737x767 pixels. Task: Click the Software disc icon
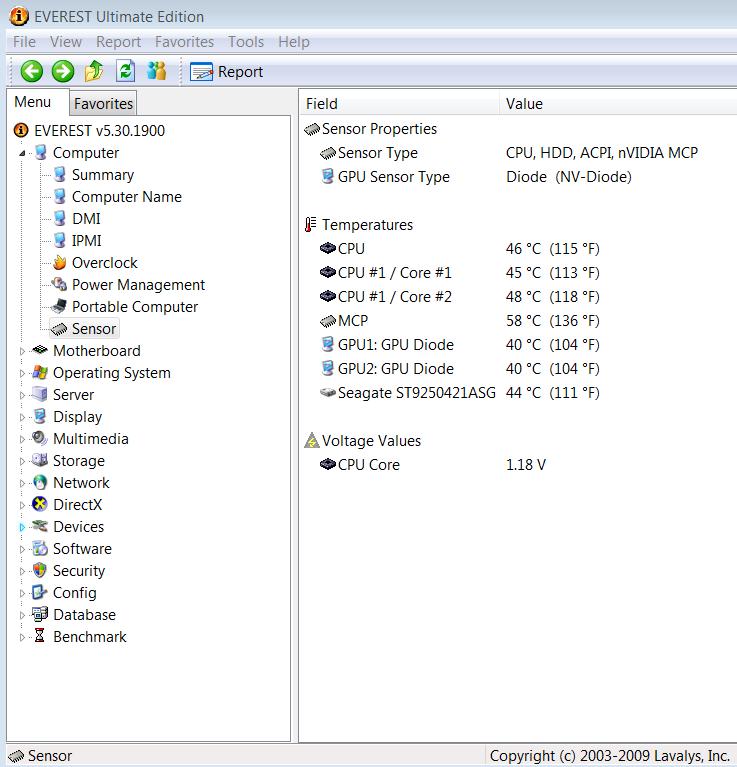point(40,548)
